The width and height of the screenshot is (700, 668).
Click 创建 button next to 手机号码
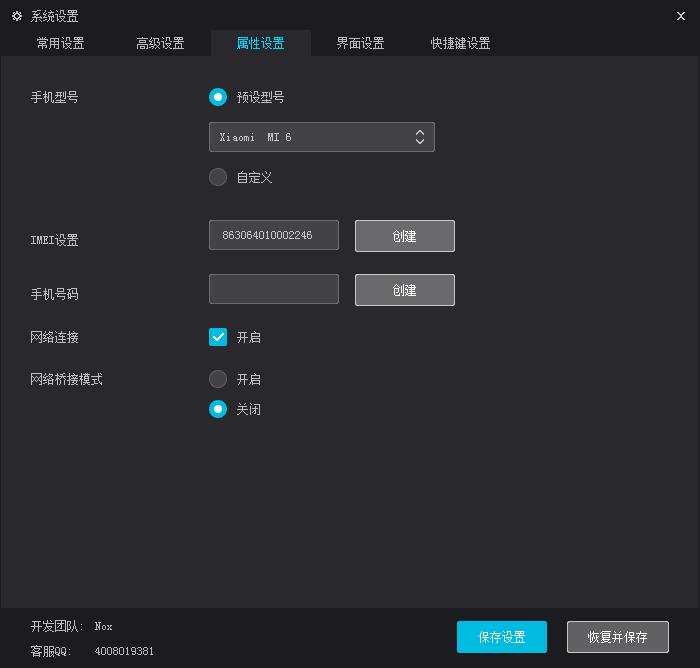pyautogui.click(x=405, y=290)
